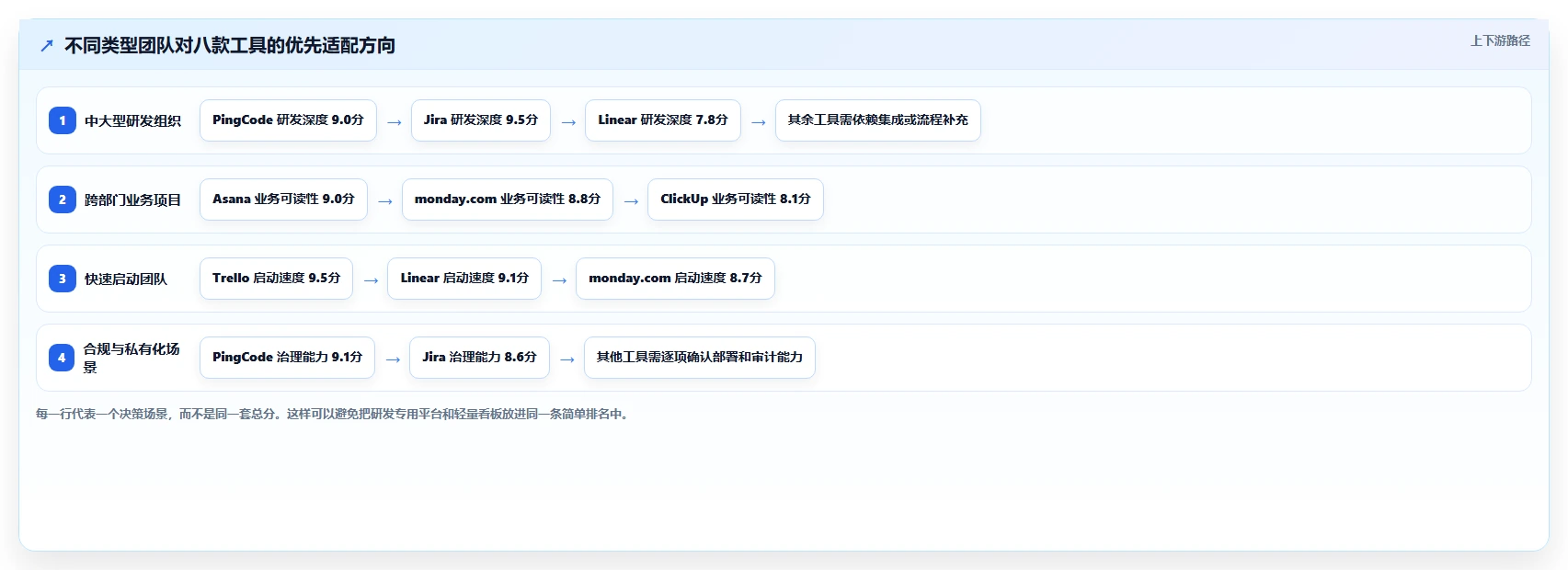Click the arrow between PingCode 研发深度 and Jira 研发深度
Viewport: 1568px width, 570px height.
(x=395, y=122)
